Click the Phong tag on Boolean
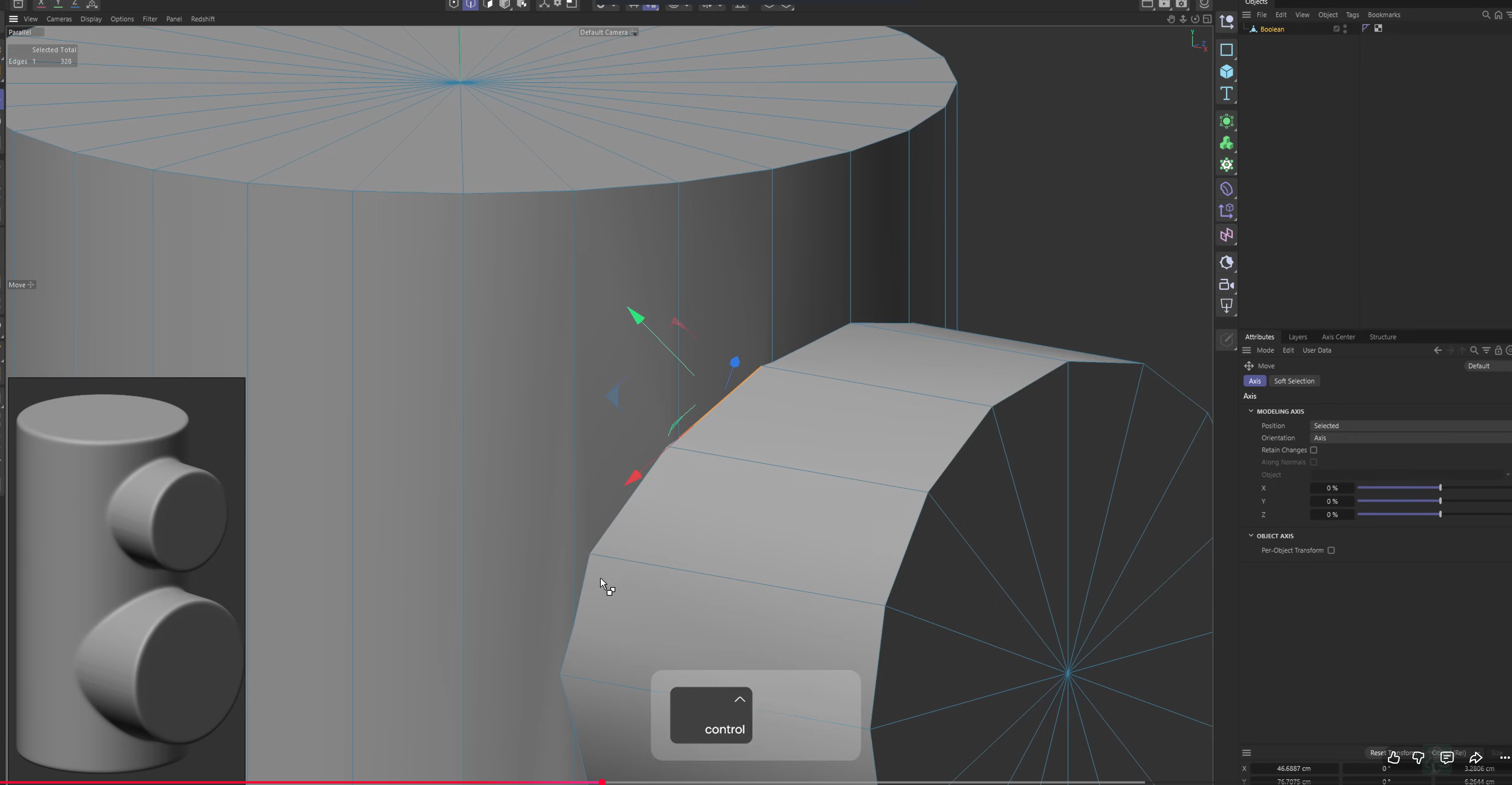 [1365, 28]
